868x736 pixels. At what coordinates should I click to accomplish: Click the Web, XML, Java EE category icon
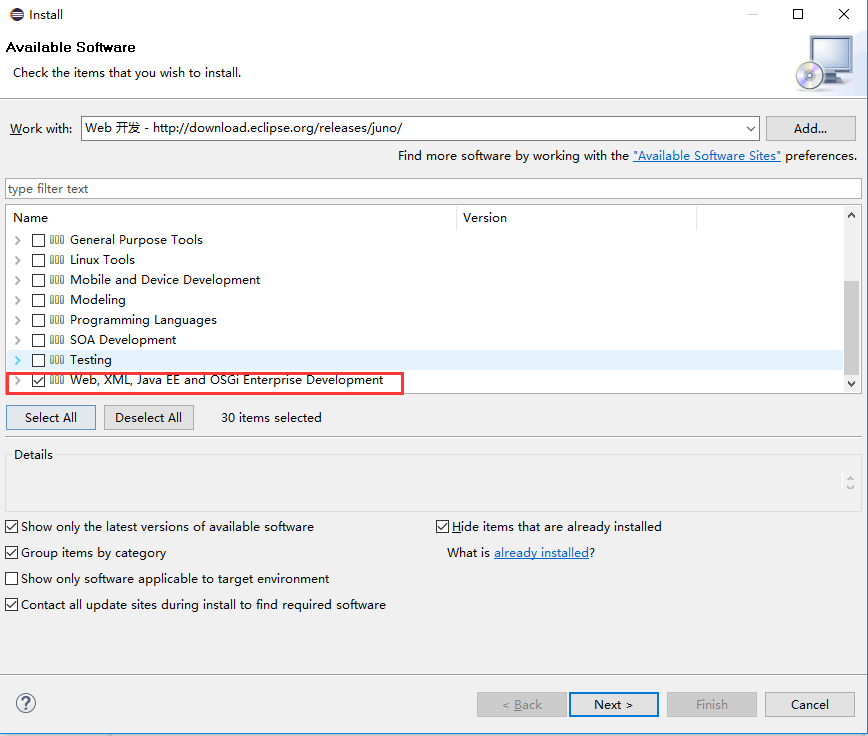click(x=57, y=380)
